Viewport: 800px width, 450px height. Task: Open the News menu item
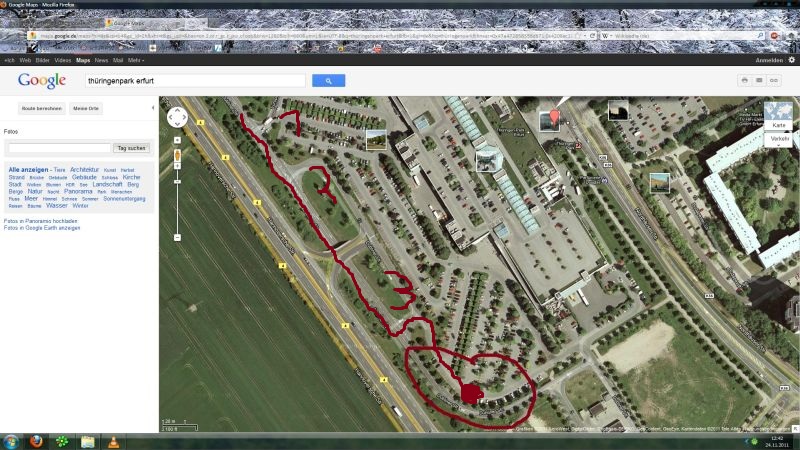coord(101,60)
